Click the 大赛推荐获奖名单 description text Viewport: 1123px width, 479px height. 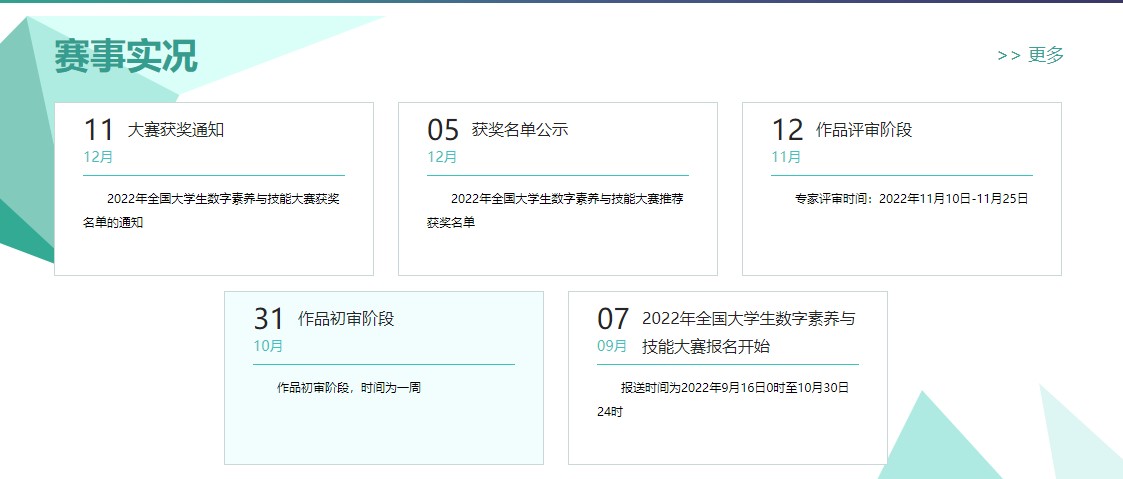click(556, 210)
